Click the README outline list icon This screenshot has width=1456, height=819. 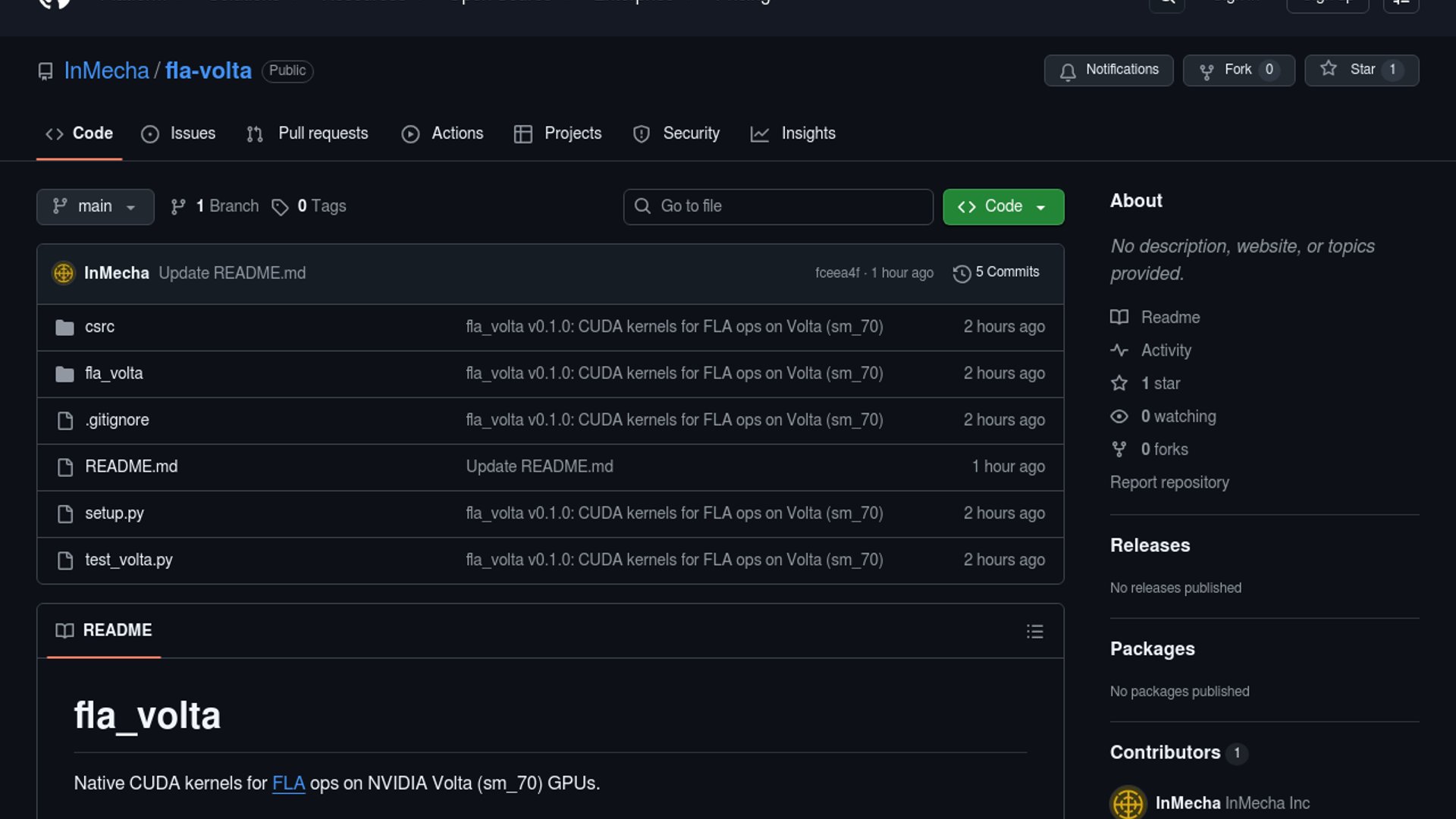point(1034,632)
